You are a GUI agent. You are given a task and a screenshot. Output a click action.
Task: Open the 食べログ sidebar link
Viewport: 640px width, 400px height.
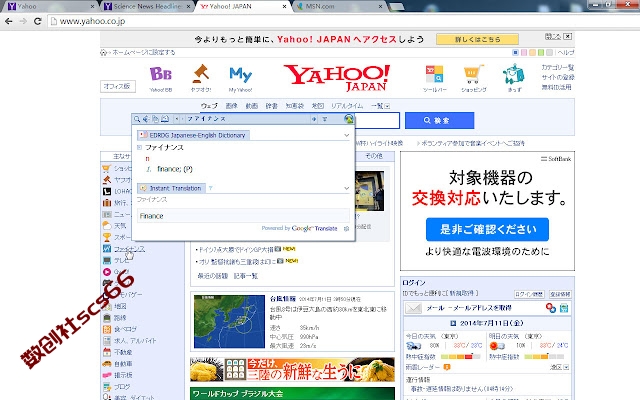point(125,329)
